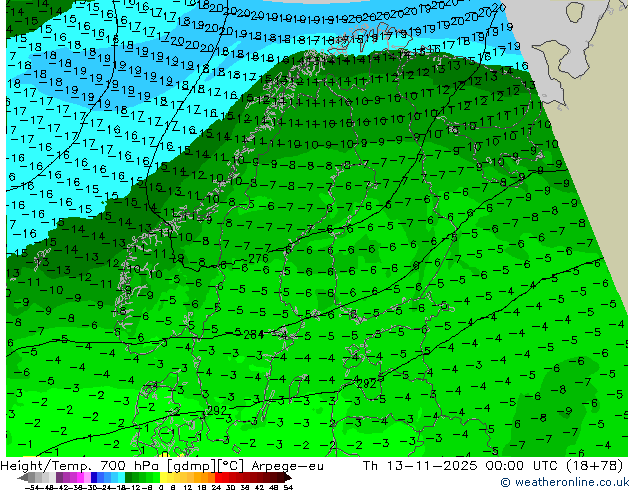Click the '[°C]' unit label in the title
The width and height of the screenshot is (634, 490).
coord(231,466)
